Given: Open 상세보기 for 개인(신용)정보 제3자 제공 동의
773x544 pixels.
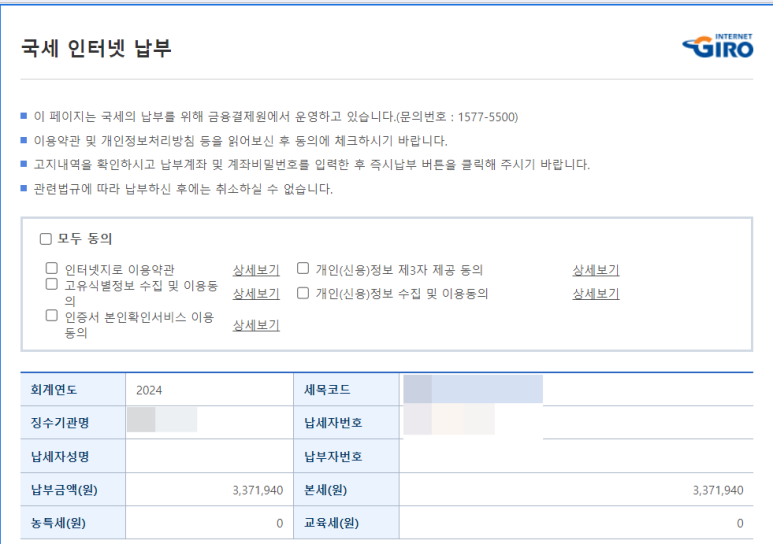Looking at the screenshot, I should [596, 270].
